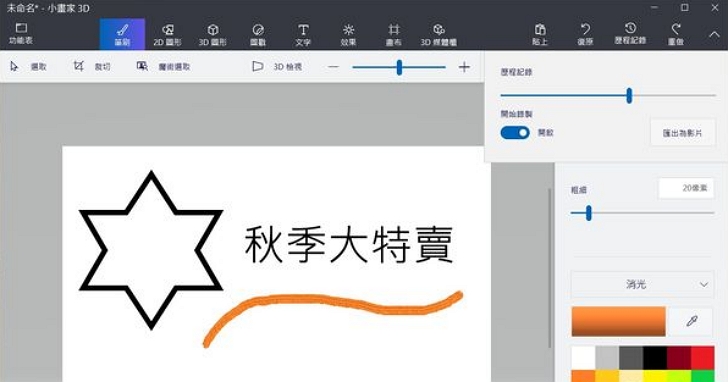The image size is (728, 382).
Task: Click the zoom out minus button
Action: point(333,67)
